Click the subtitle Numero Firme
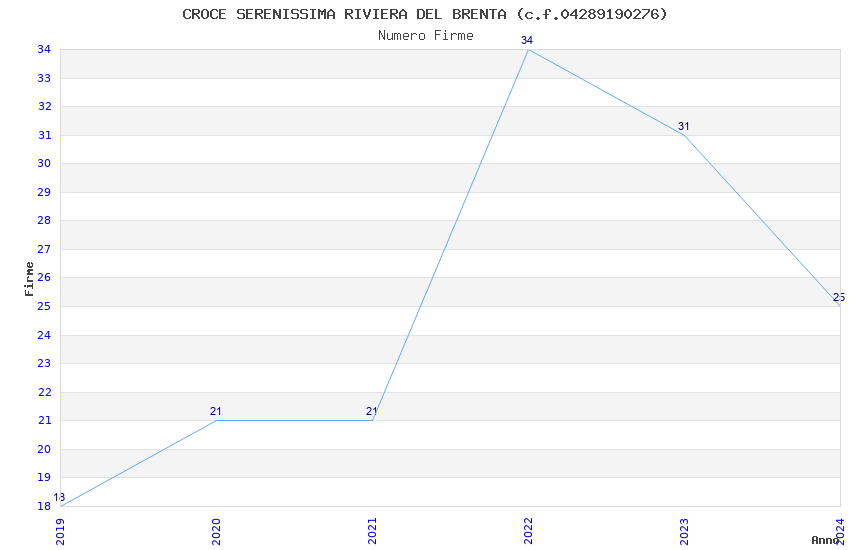Image resolution: width=850 pixels, height=550 pixels. tap(426, 35)
